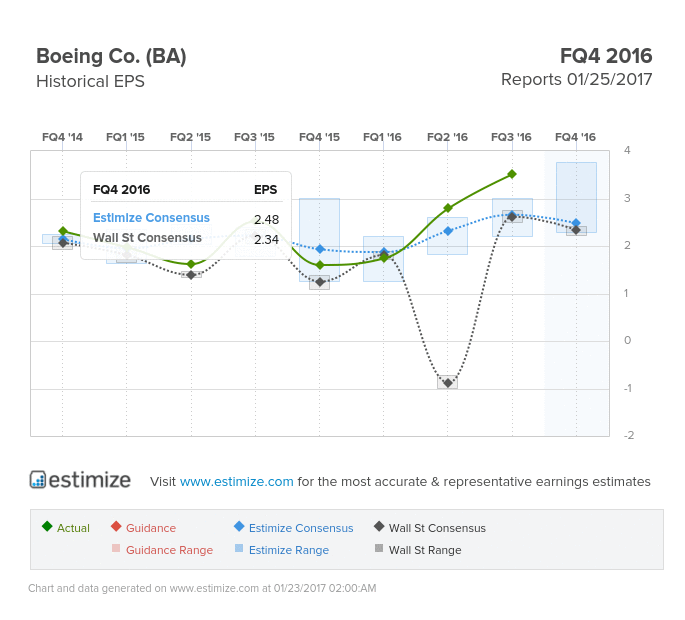
Task: Click the green Actual point for FQ2 '16
Action: pos(448,208)
